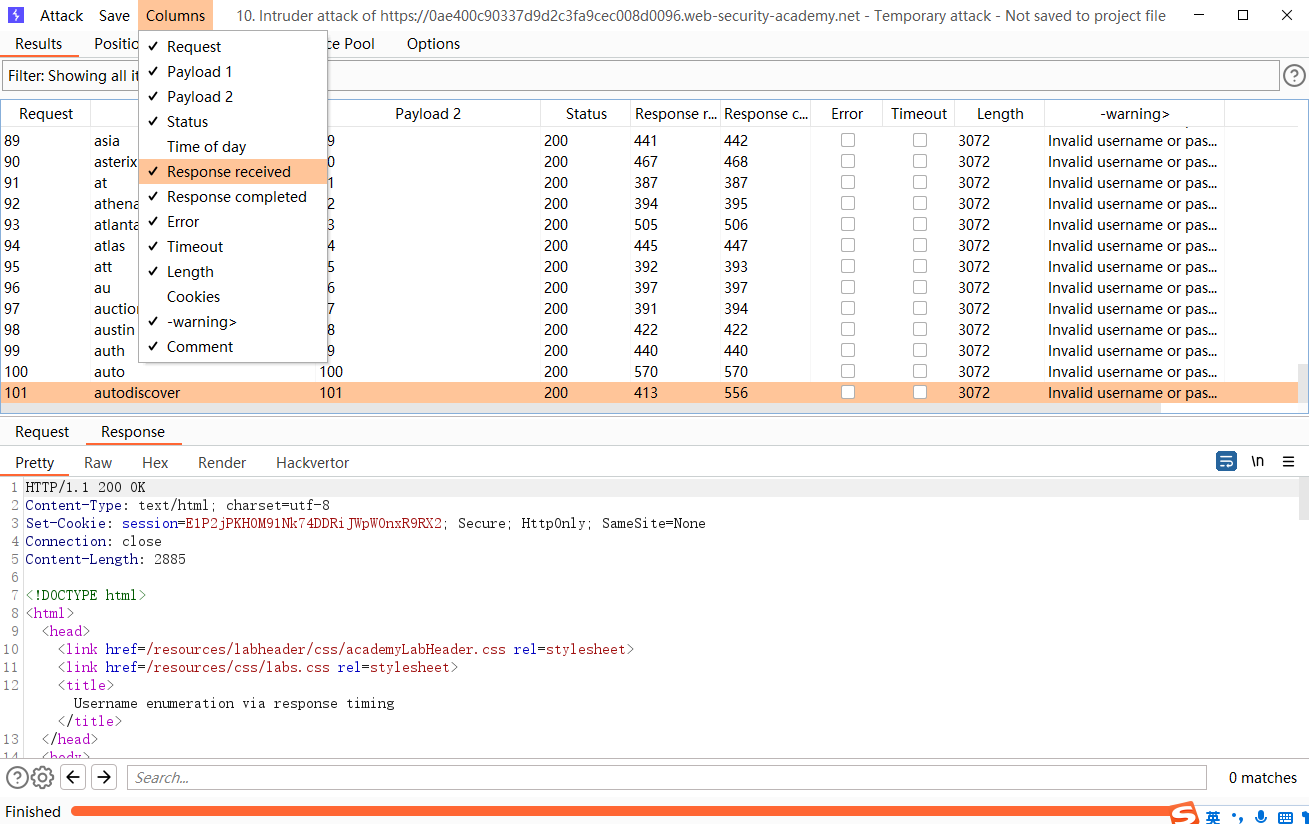
Task: Tick the Timeout checkbox for request 98
Action: [920, 329]
